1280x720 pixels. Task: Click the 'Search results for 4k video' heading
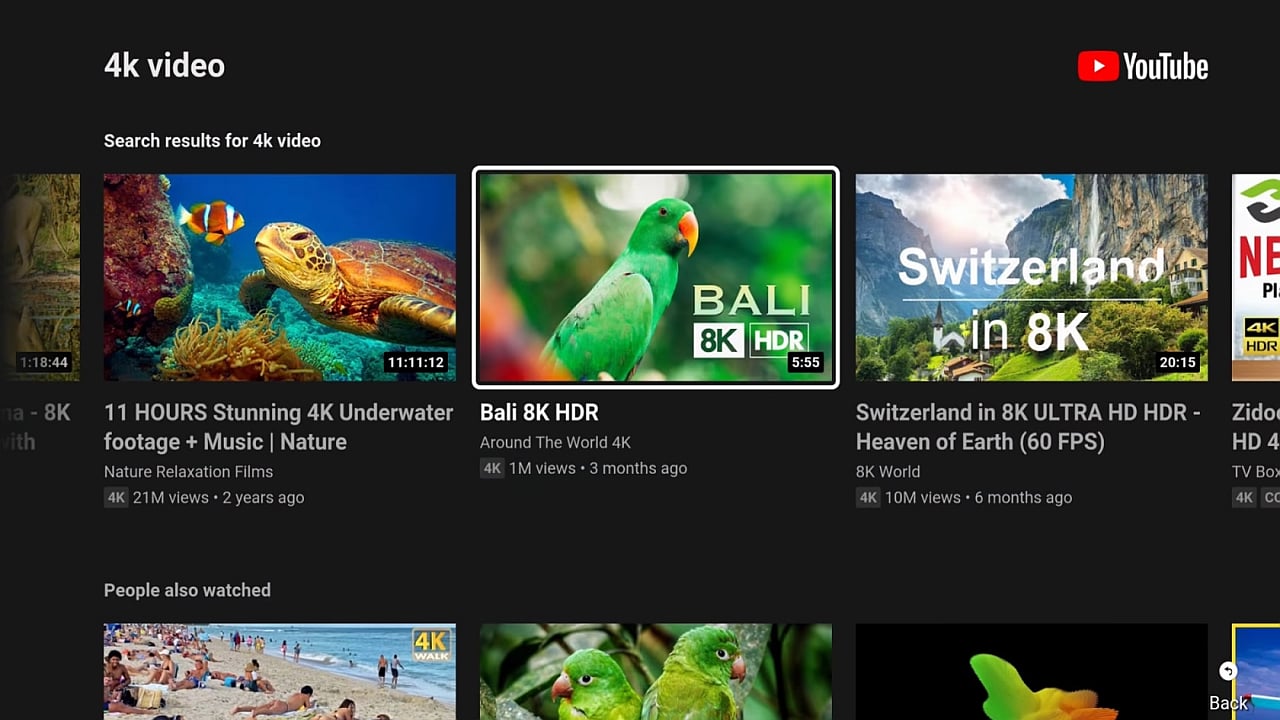[212, 141]
